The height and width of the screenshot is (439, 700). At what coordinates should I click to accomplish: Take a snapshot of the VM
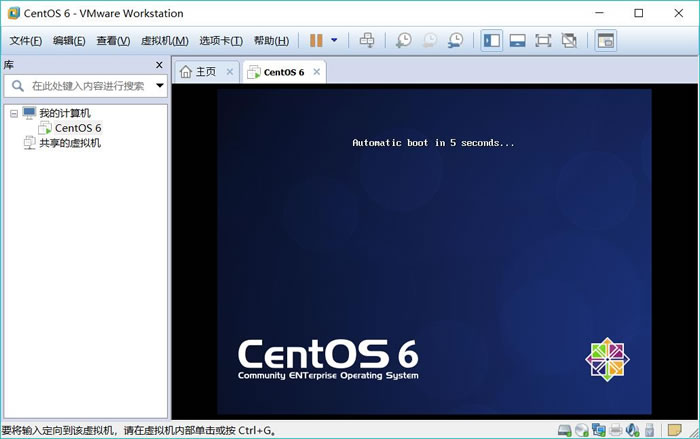(403, 41)
